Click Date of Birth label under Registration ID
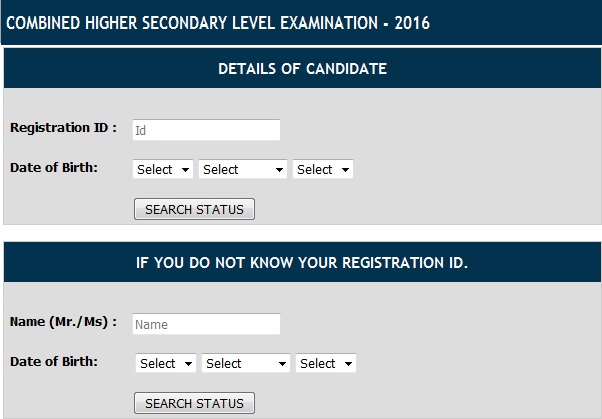602x419 pixels. 54,167
